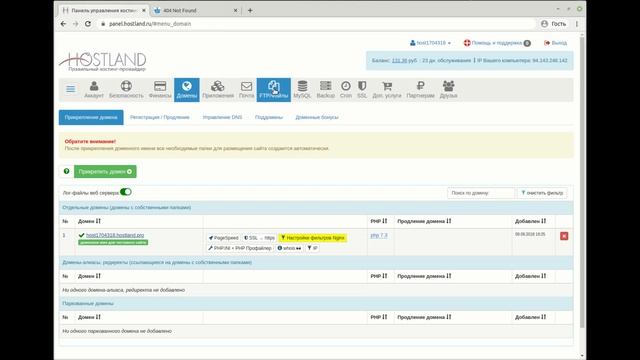Open a new browser tab
Screen dimensions: 640x360
point(250,10)
